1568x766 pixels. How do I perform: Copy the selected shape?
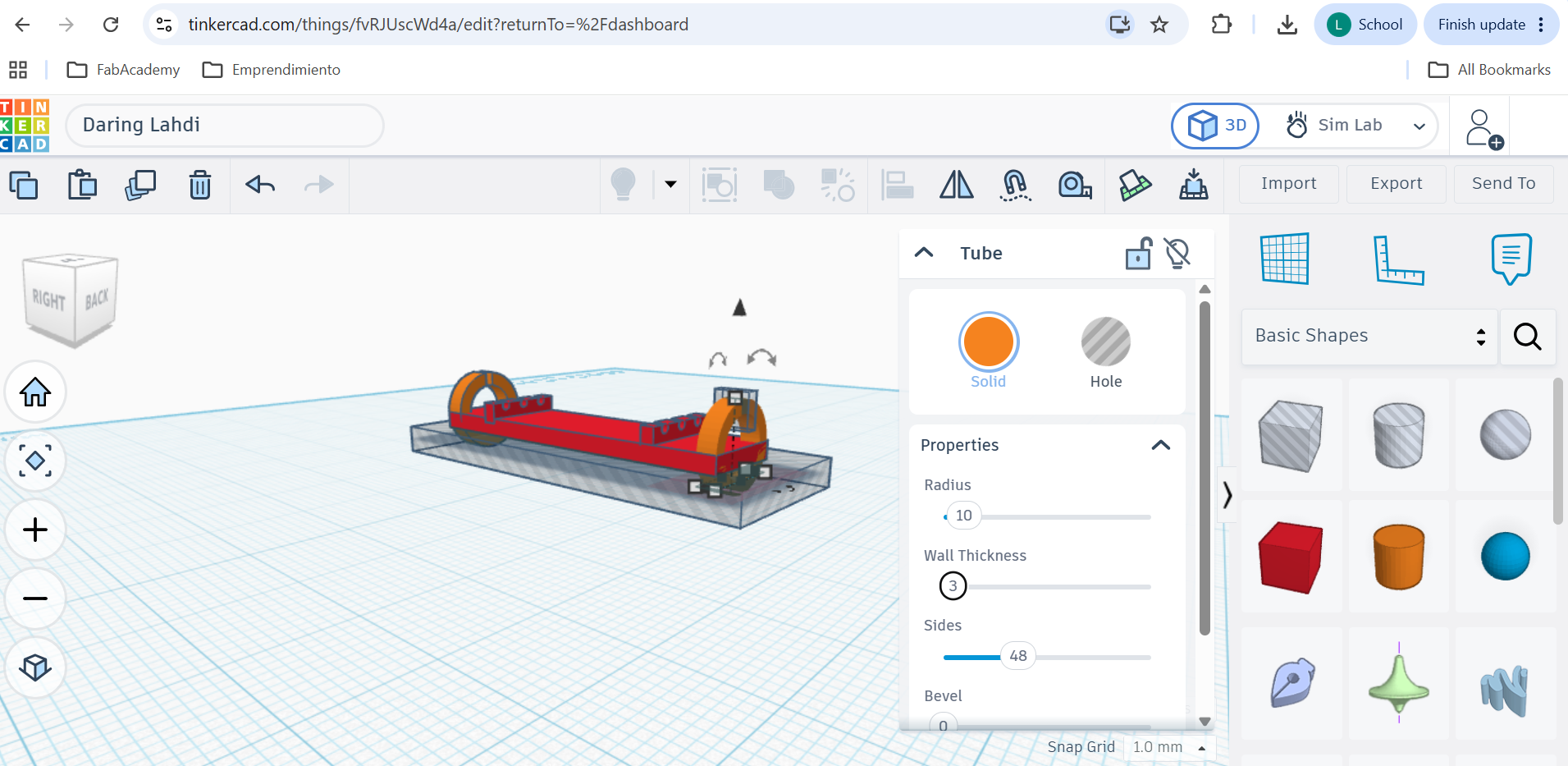(24, 185)
